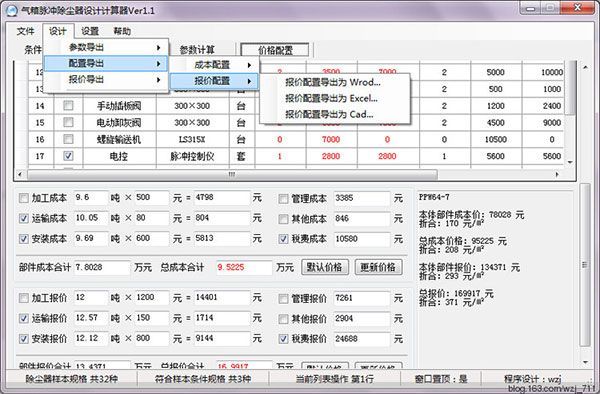
Task: Click 管理报价 value field 7261
Action: [x=362, y=298]
